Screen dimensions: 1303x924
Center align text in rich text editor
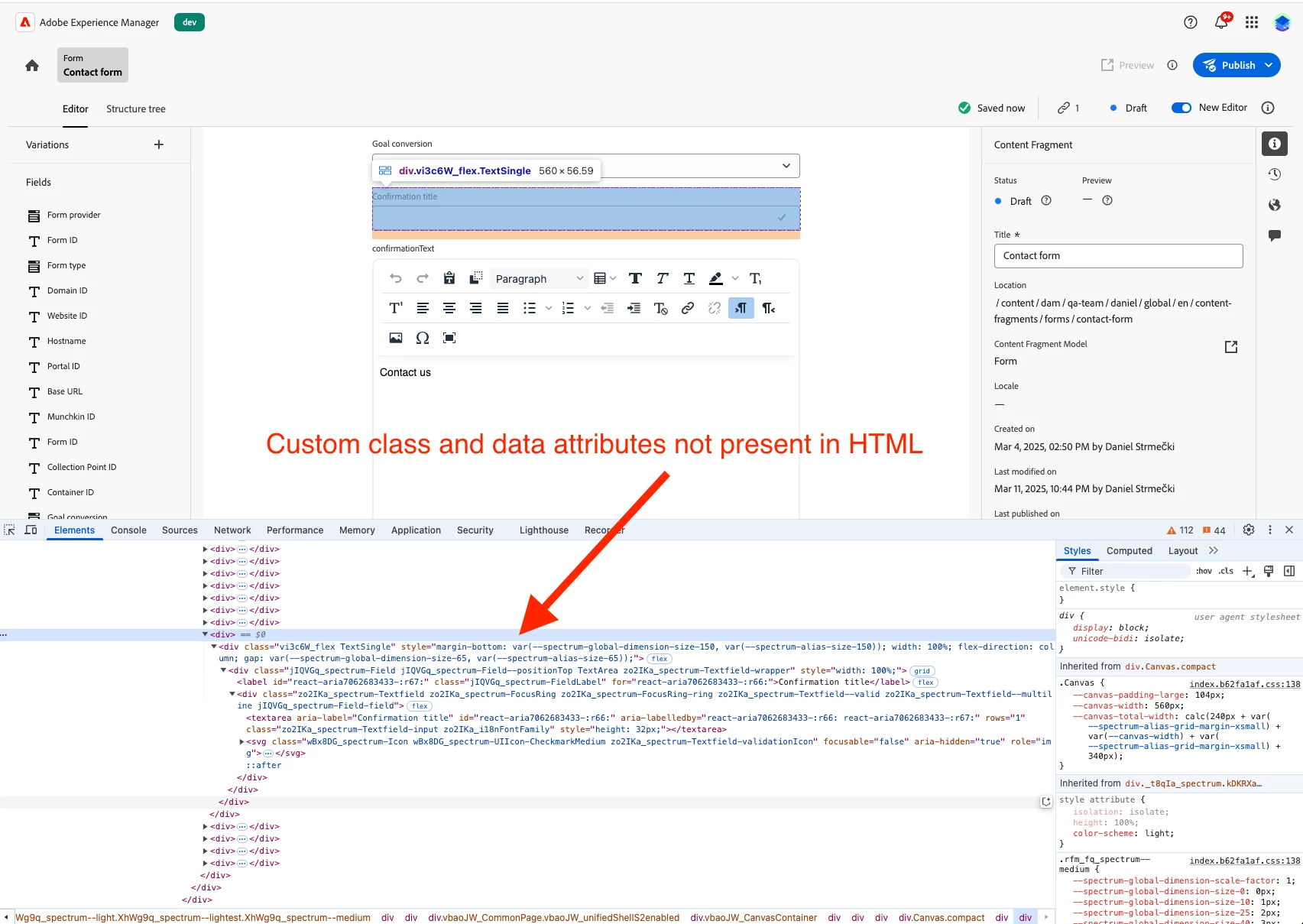[x=449, y=308]
